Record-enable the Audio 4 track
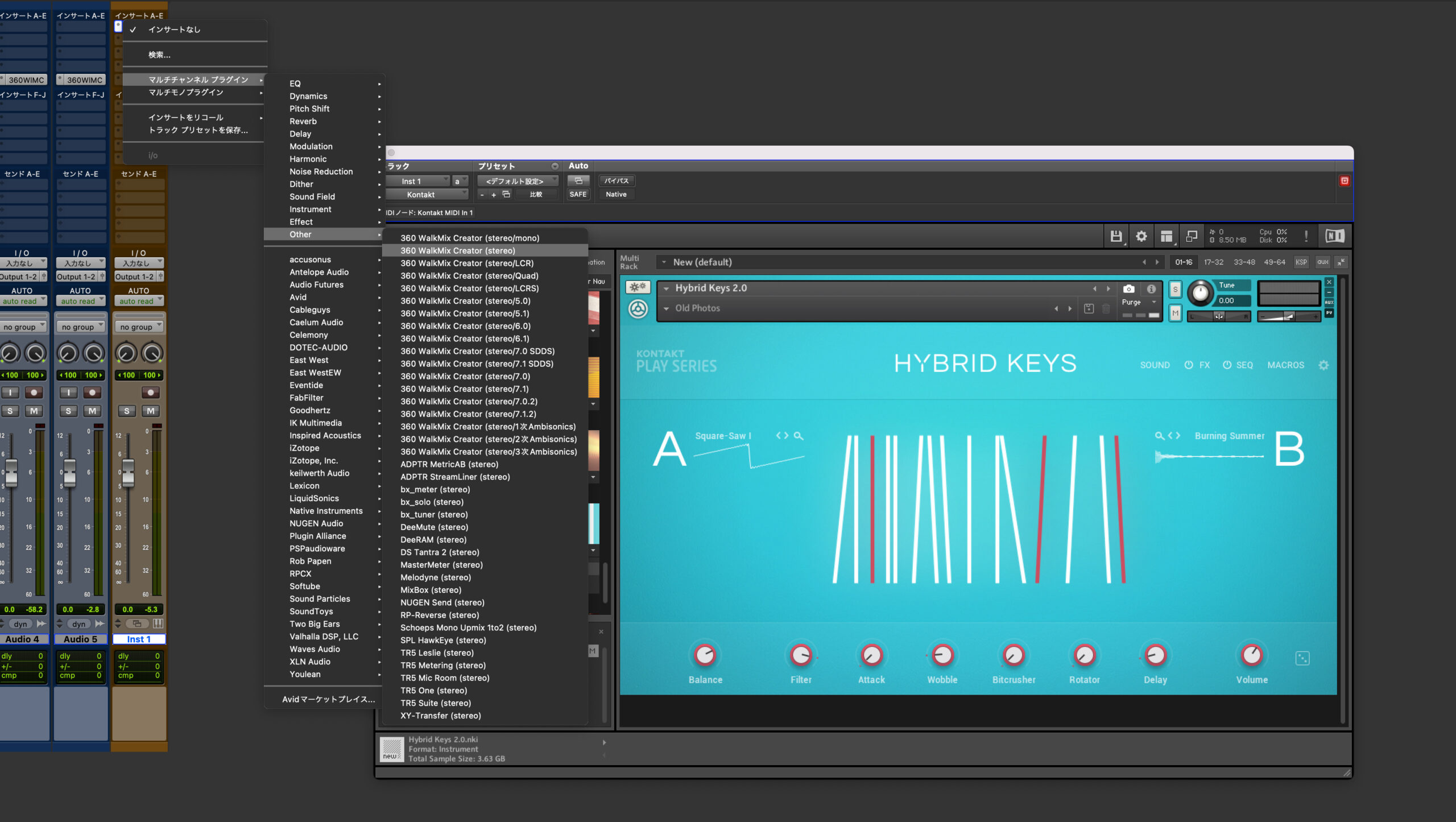 pos(34,393)
